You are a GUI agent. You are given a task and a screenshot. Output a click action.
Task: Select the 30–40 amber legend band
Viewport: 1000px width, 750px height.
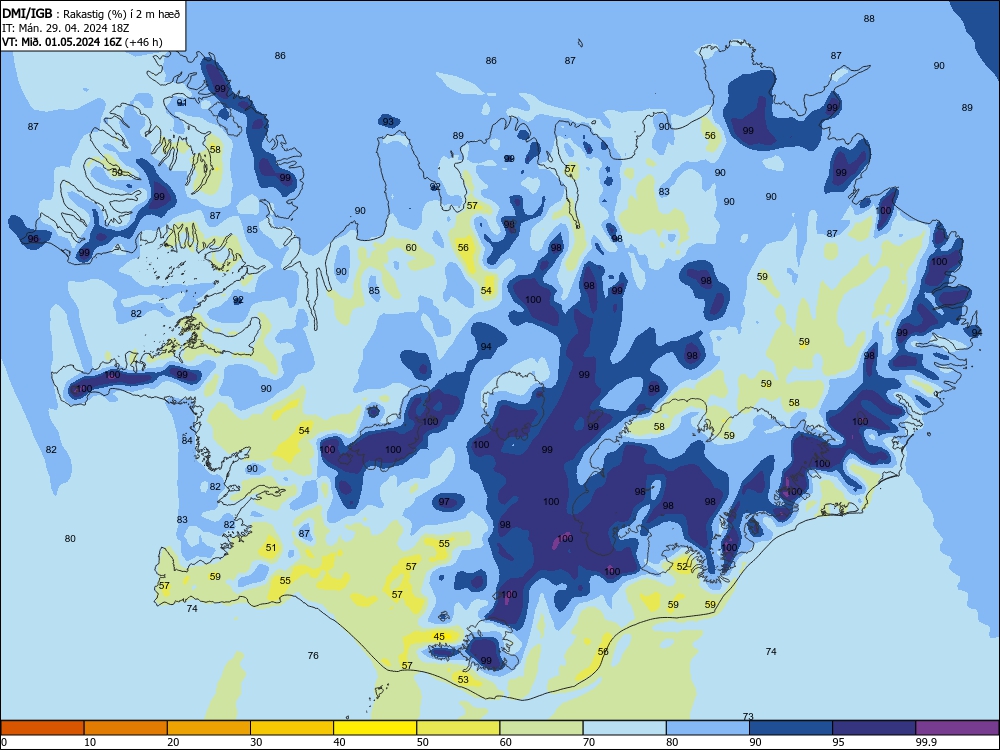pos(292,728)
